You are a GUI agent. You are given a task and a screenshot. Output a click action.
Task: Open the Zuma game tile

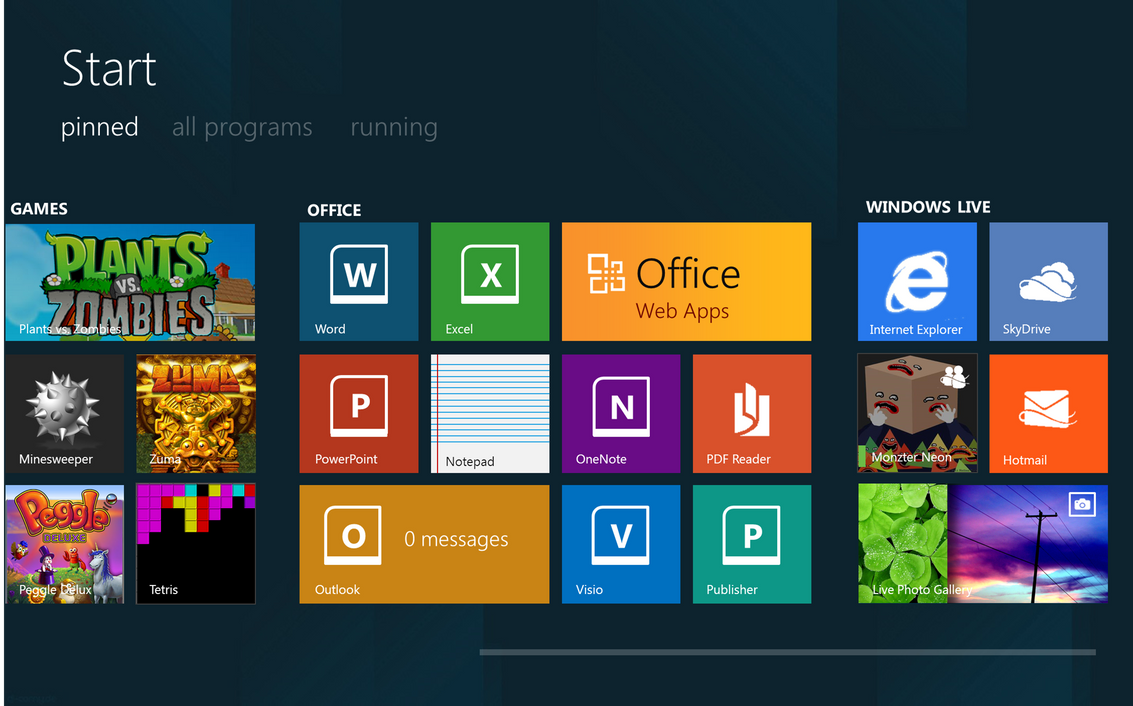pyautogui.click(x=196, y=413)
